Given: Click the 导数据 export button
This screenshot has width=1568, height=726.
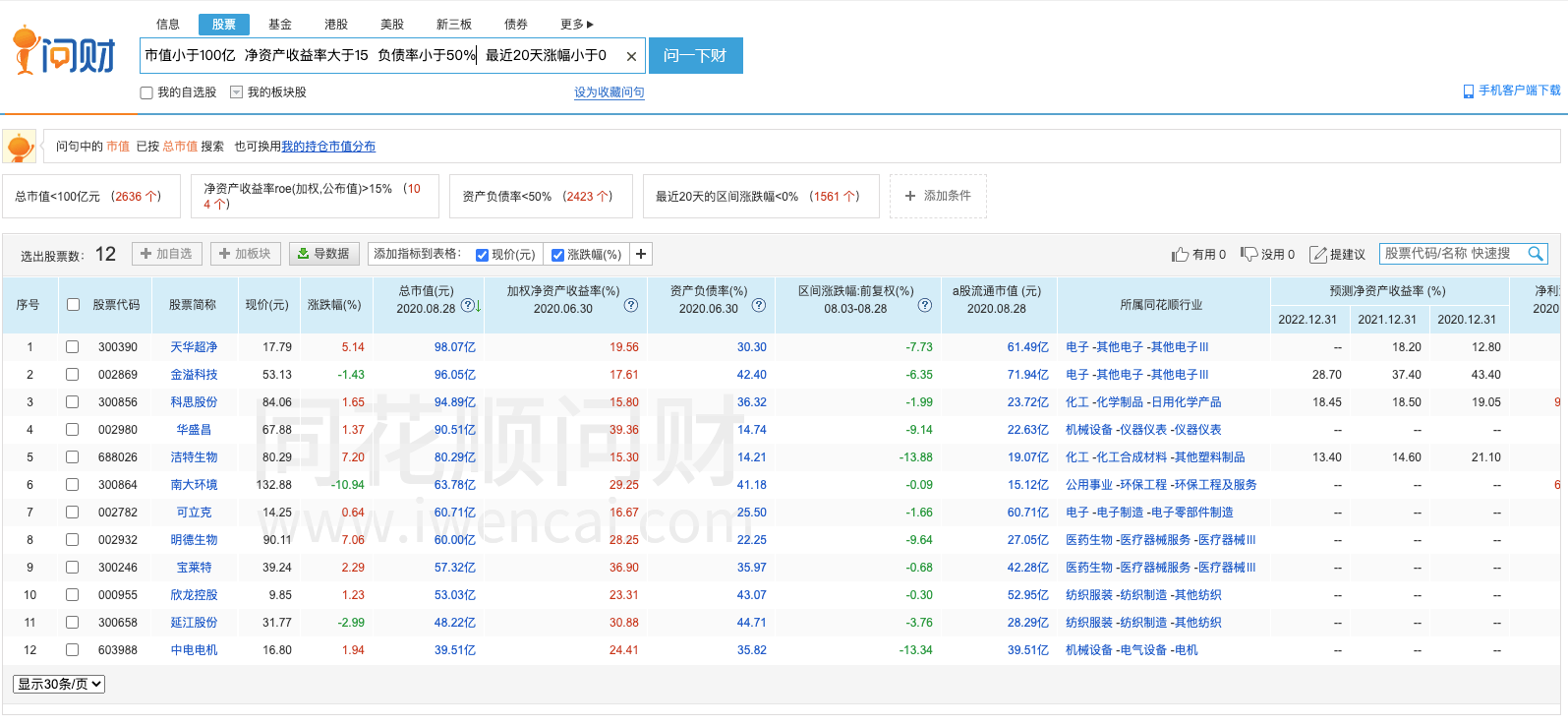Looking at the screenshot, I should click(324, 254).
